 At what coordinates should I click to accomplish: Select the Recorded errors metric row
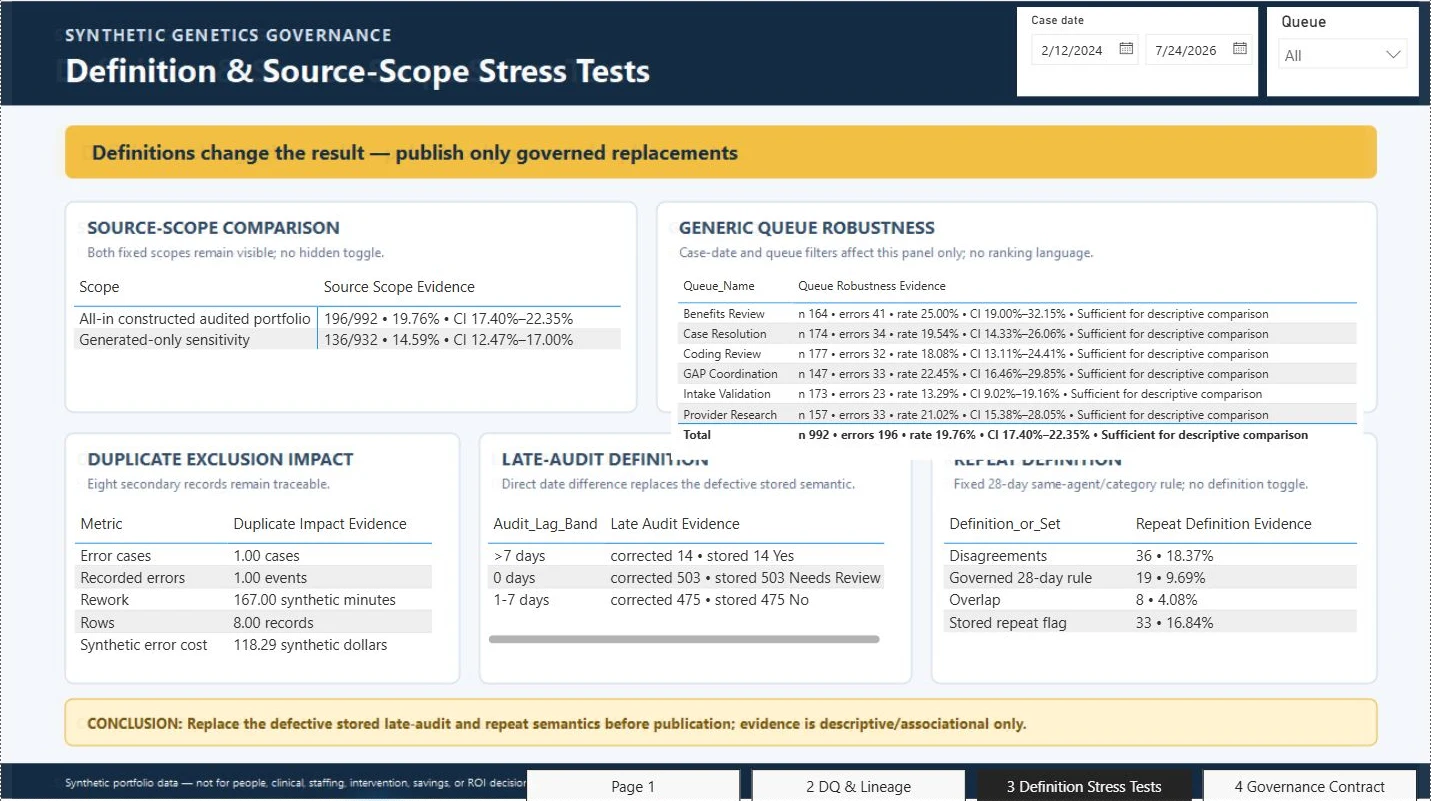pos(254,578)
